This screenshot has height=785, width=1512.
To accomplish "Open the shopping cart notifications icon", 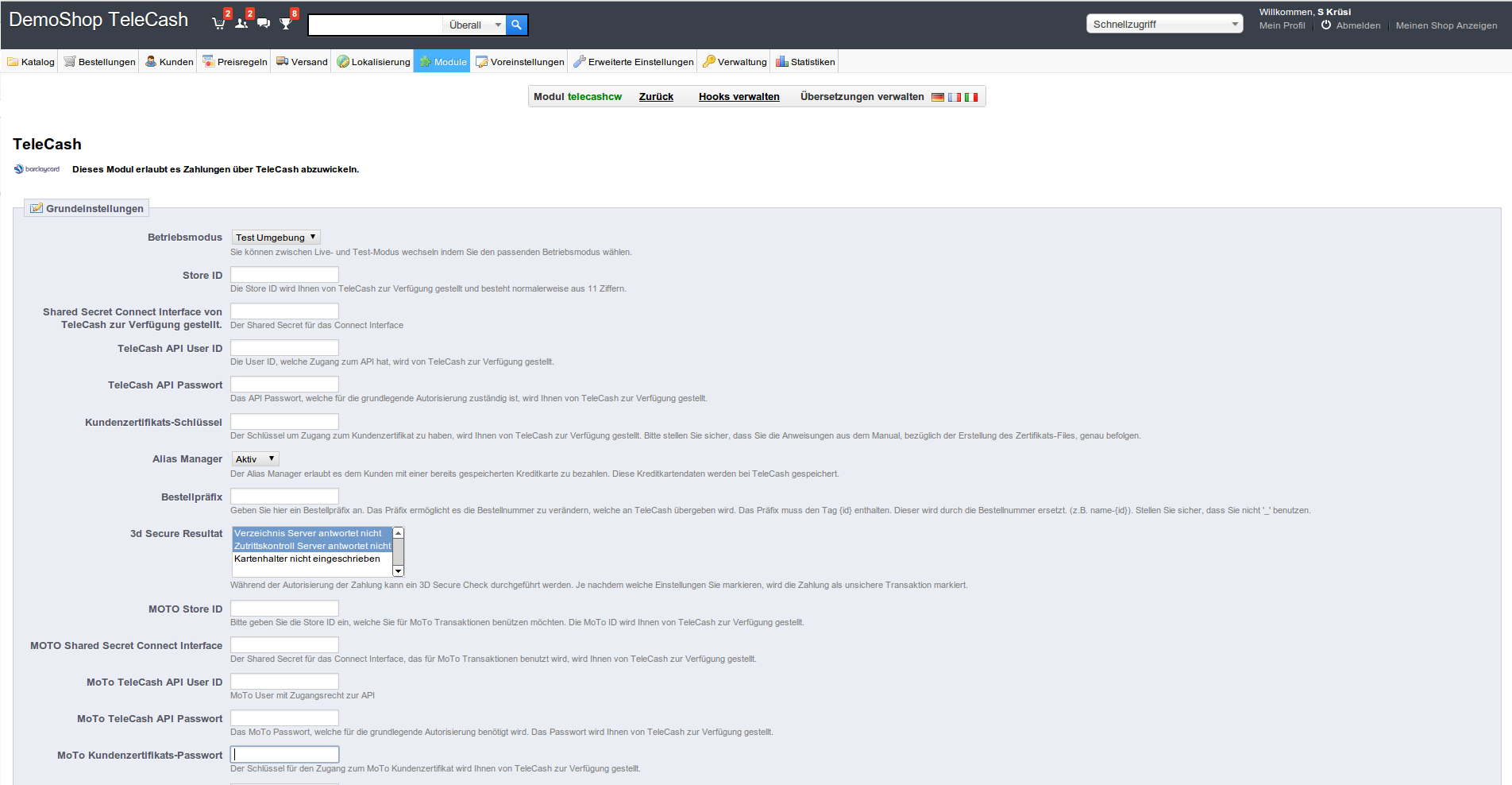I will coord(218,24).
